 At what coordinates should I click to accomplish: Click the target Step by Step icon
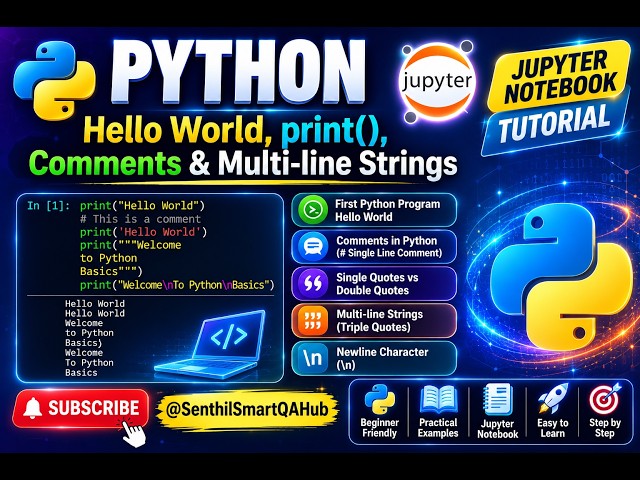pyautogui.click(x=605, y=398)
